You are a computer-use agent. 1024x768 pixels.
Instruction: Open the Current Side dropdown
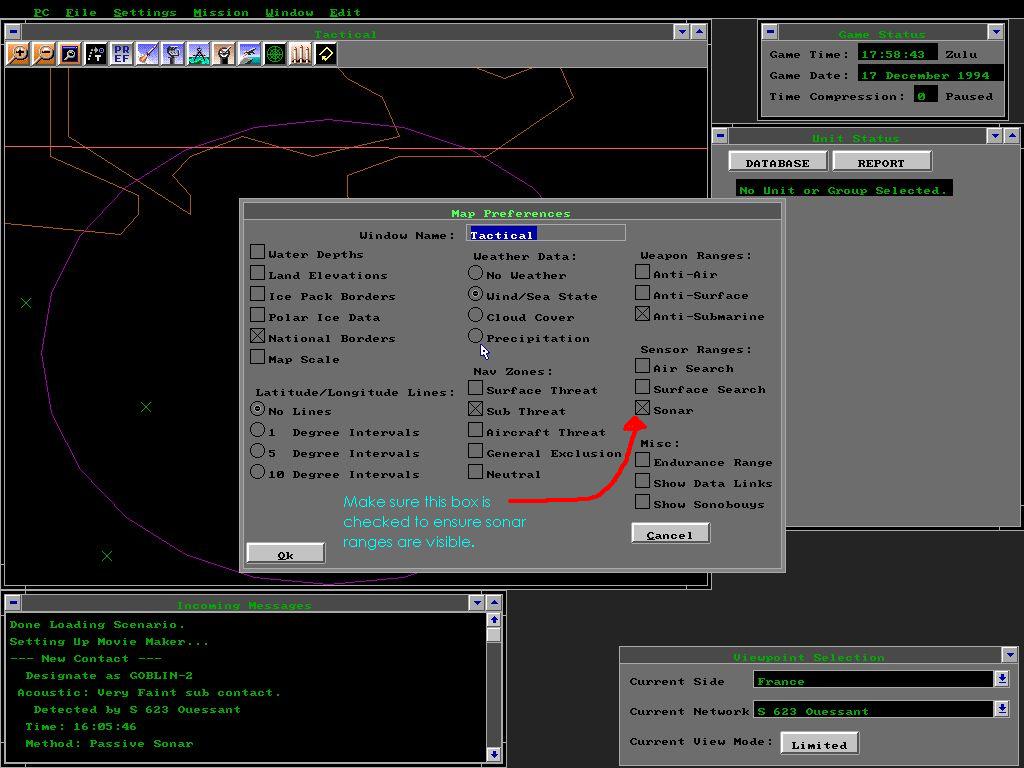pos(1001,680)
